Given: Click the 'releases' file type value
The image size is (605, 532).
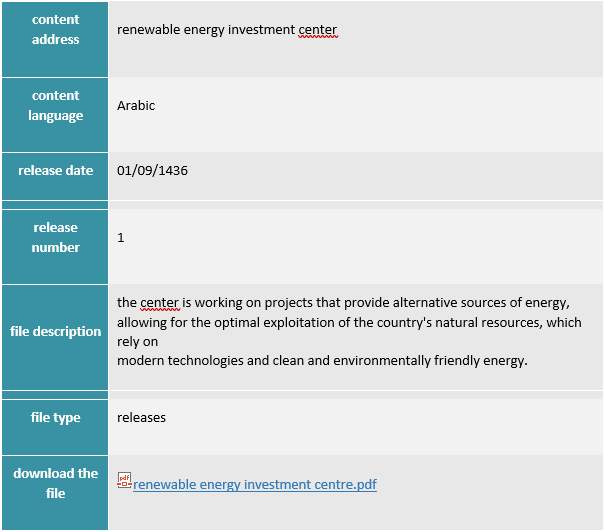Looking at the screenshot, I should (x=141, y=418).
